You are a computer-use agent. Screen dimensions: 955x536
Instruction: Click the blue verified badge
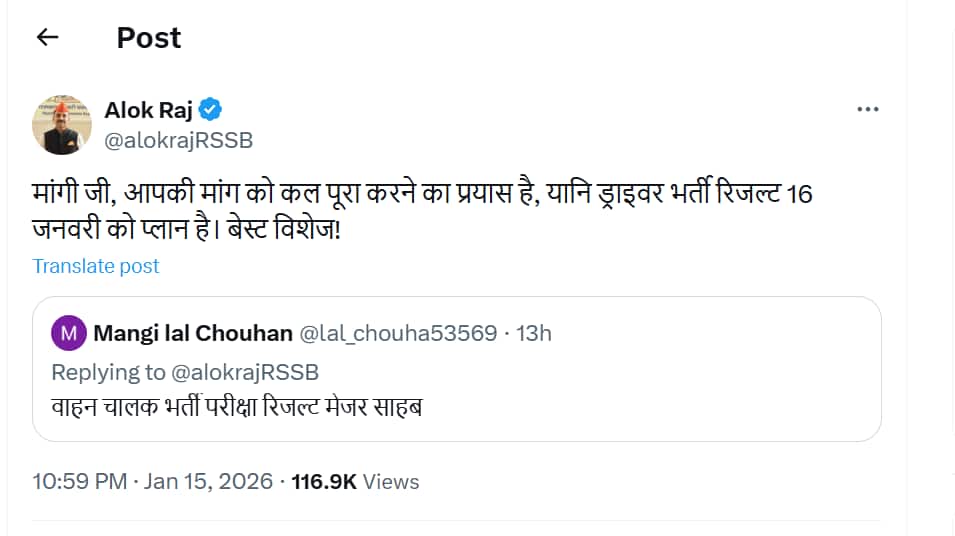tap(211, 109)
